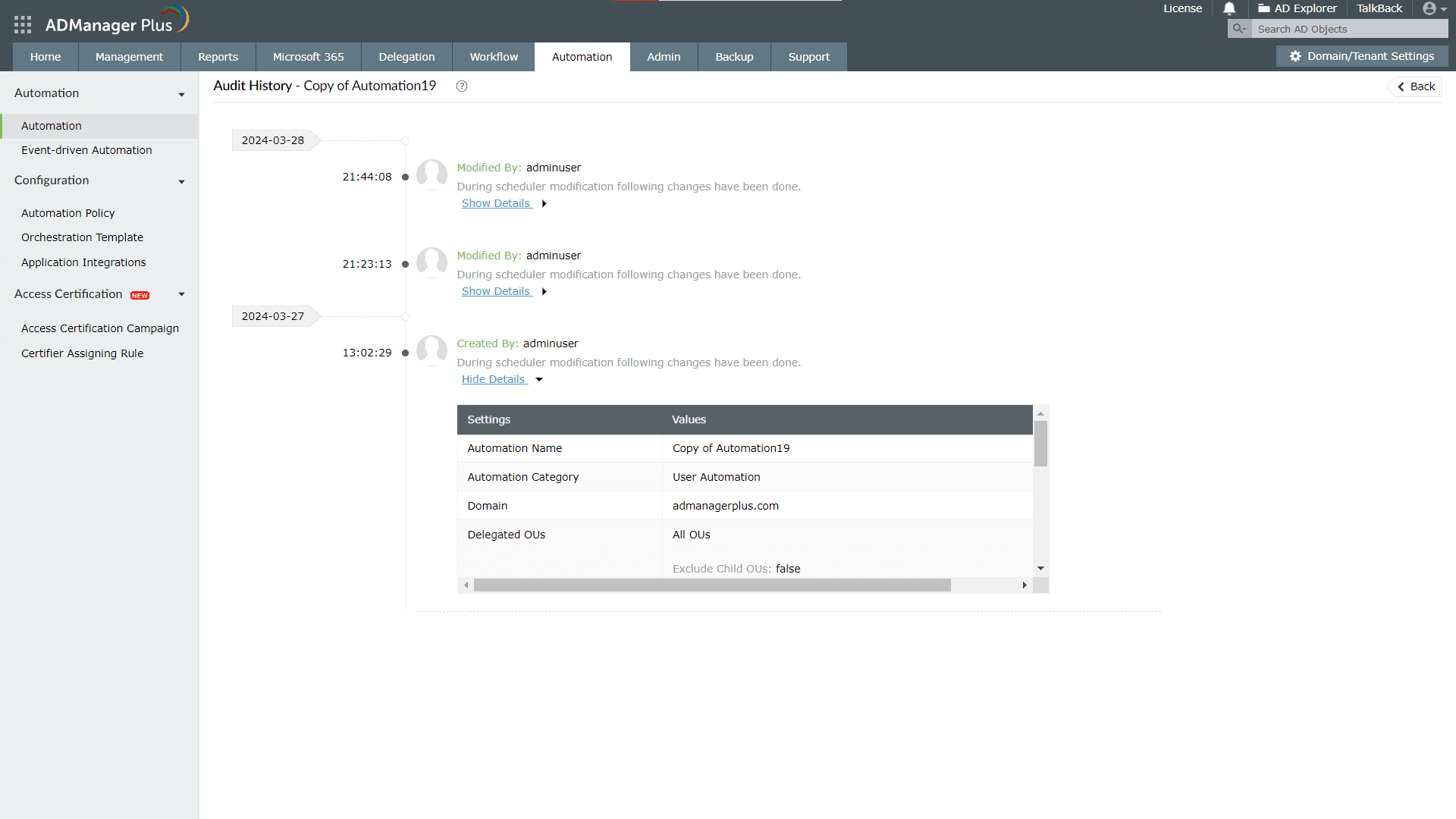
Task: Collapse Hide Details for 13:02:29 entry
Action: (x=495, y=379)
